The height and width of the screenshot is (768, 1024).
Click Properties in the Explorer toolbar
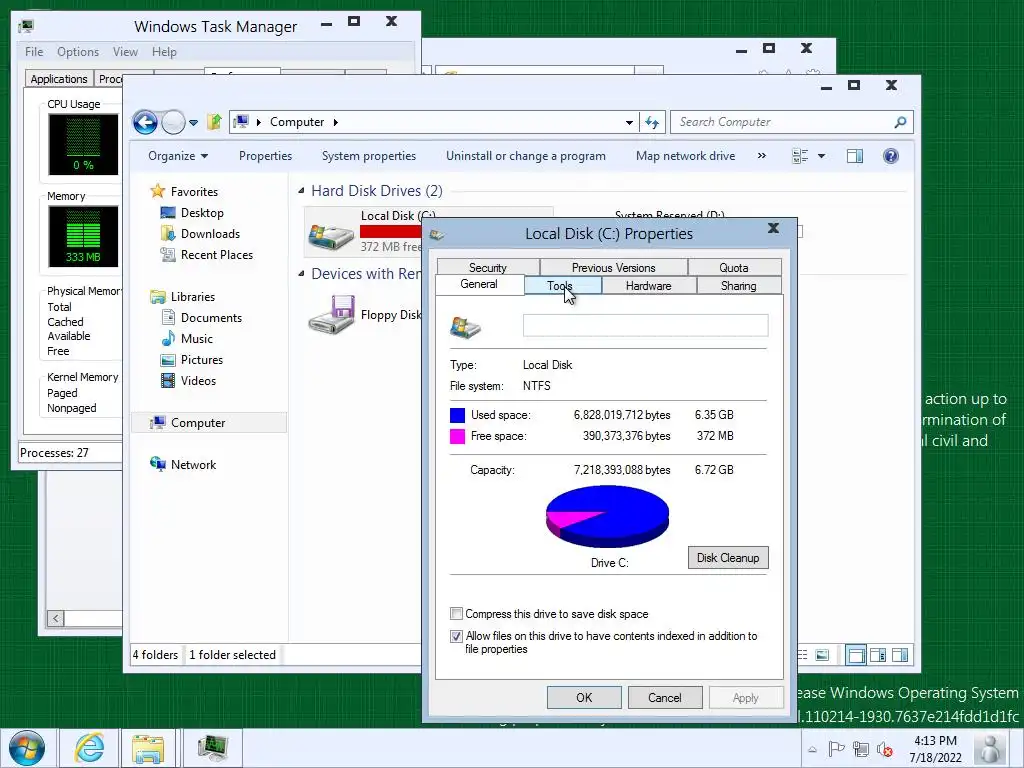pos(265,156)
